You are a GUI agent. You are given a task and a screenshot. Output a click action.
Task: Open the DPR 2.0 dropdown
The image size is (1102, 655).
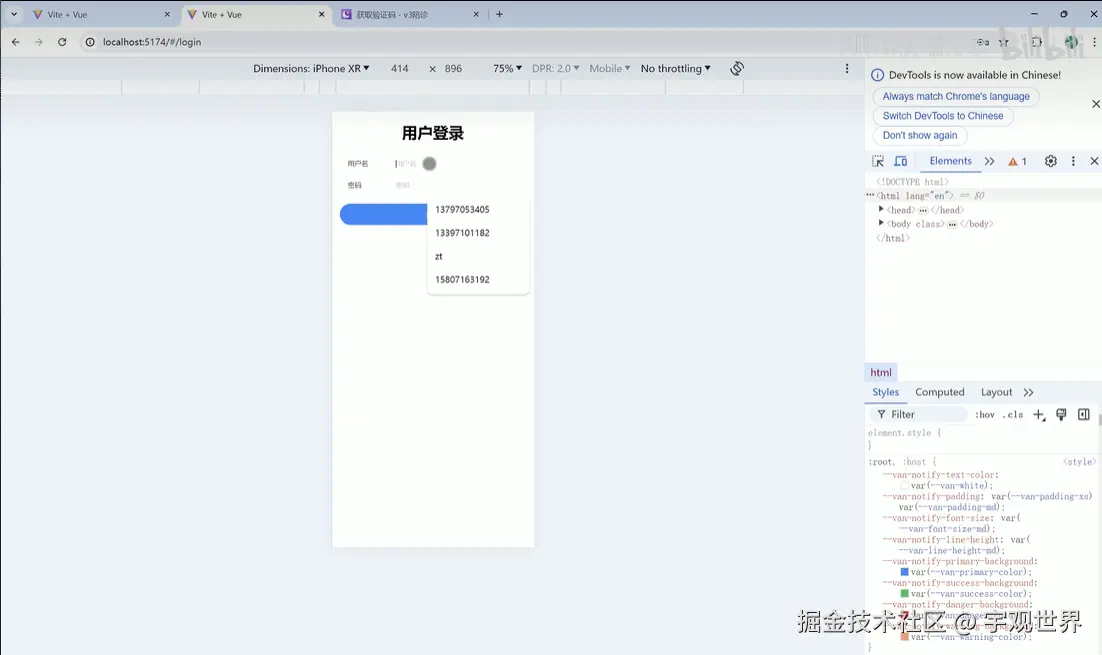click(555, 68)
